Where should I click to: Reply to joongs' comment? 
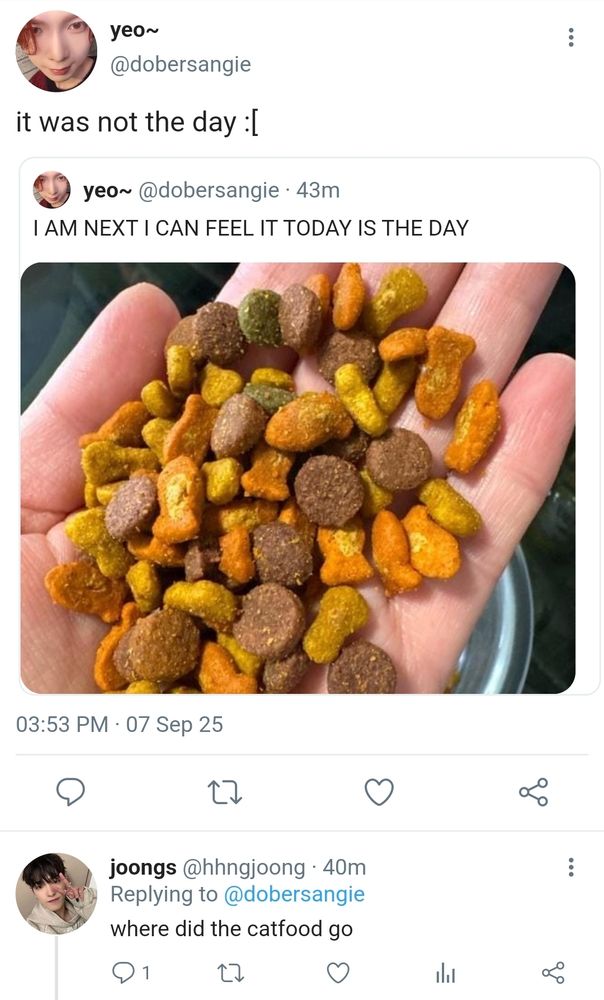(122, 972)
